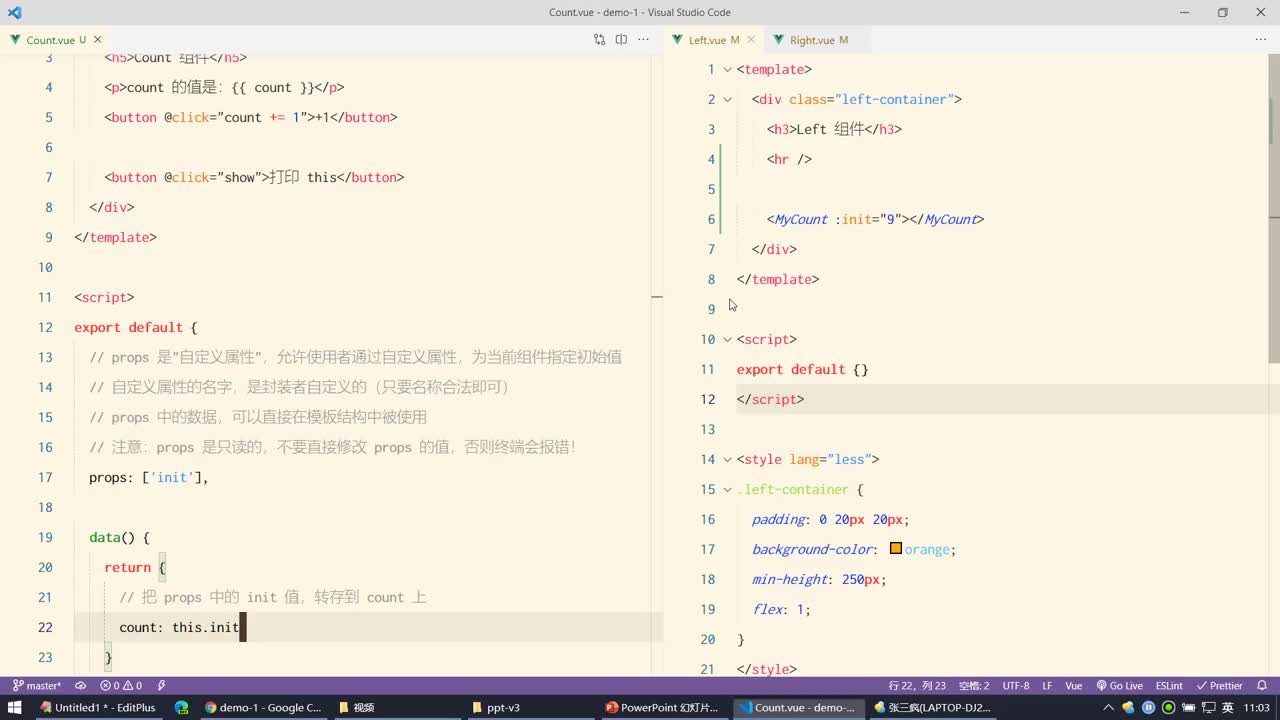Open clock showing 11:03
The height and width of the screenshot is (720, 1280).
1257,707
